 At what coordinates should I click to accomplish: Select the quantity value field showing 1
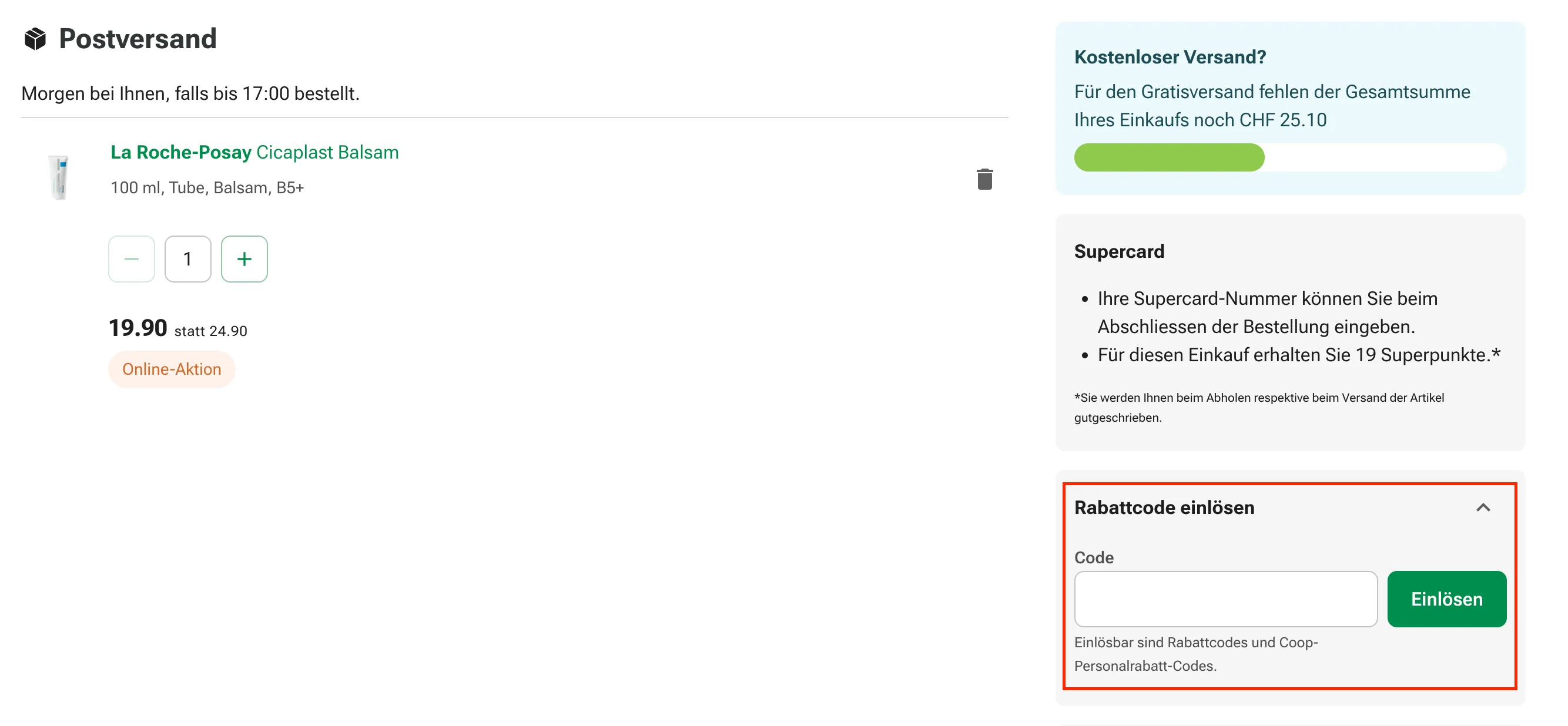[x=187, y=258]
